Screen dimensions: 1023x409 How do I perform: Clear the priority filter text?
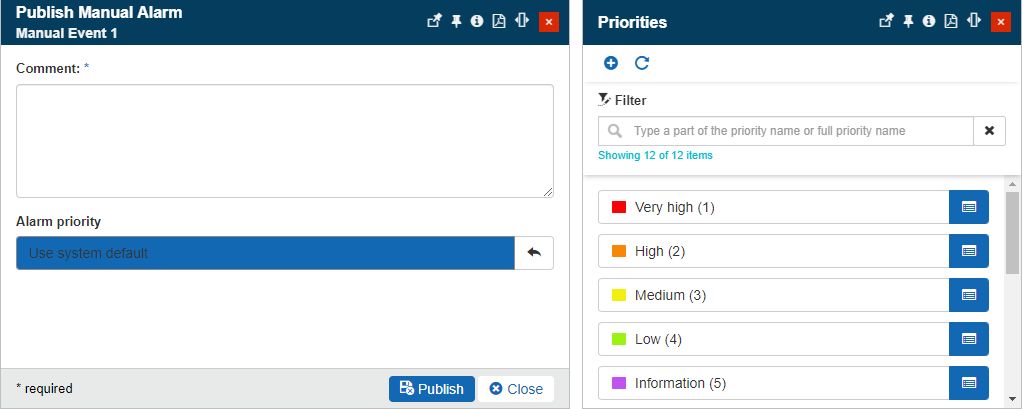tap(989, 131)
